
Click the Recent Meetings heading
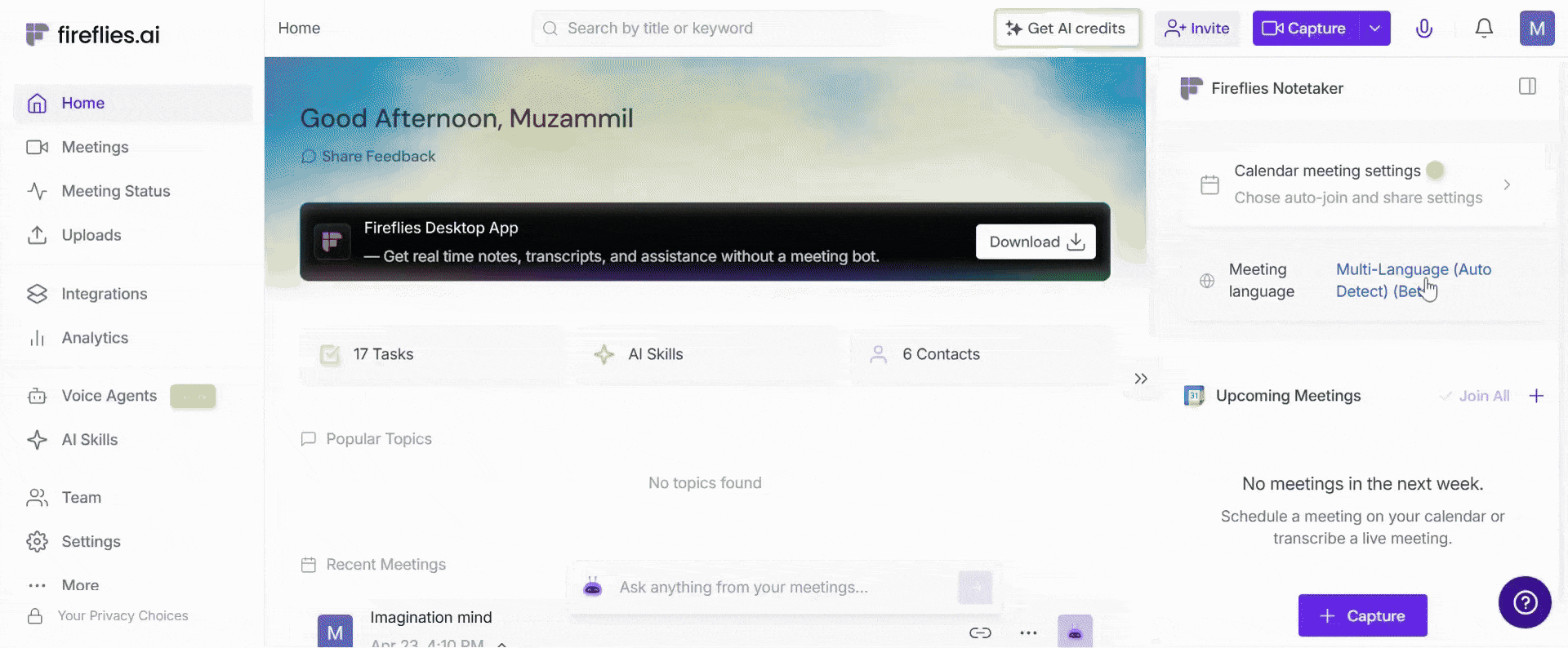(x=385, y=565)
